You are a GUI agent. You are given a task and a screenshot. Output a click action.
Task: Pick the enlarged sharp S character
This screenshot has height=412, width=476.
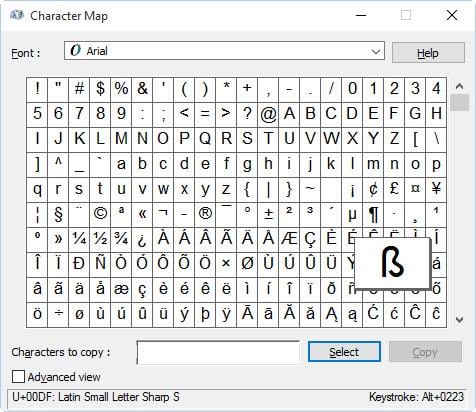pyautogui.click(x=392, y=263)
